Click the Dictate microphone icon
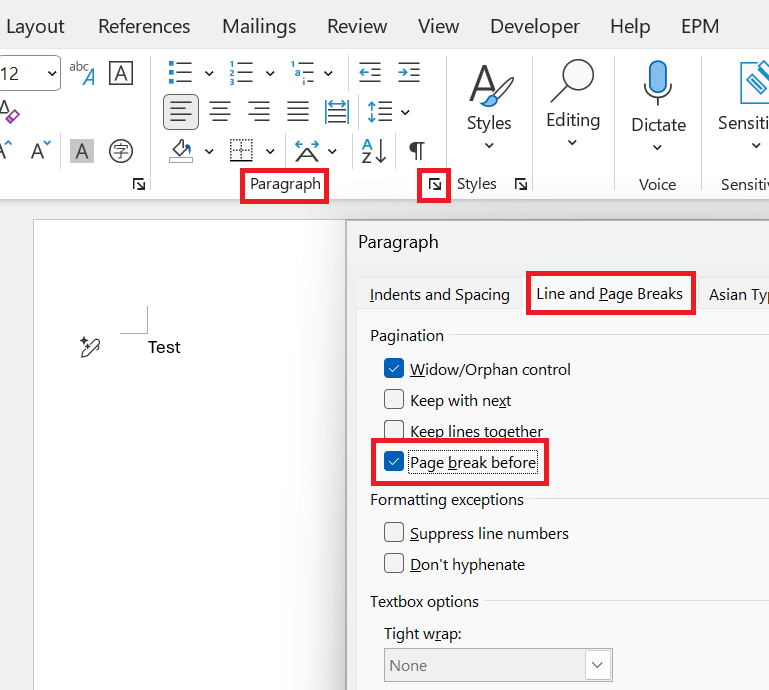The width and height of the screenshot is (769, 690). [657, 82]
